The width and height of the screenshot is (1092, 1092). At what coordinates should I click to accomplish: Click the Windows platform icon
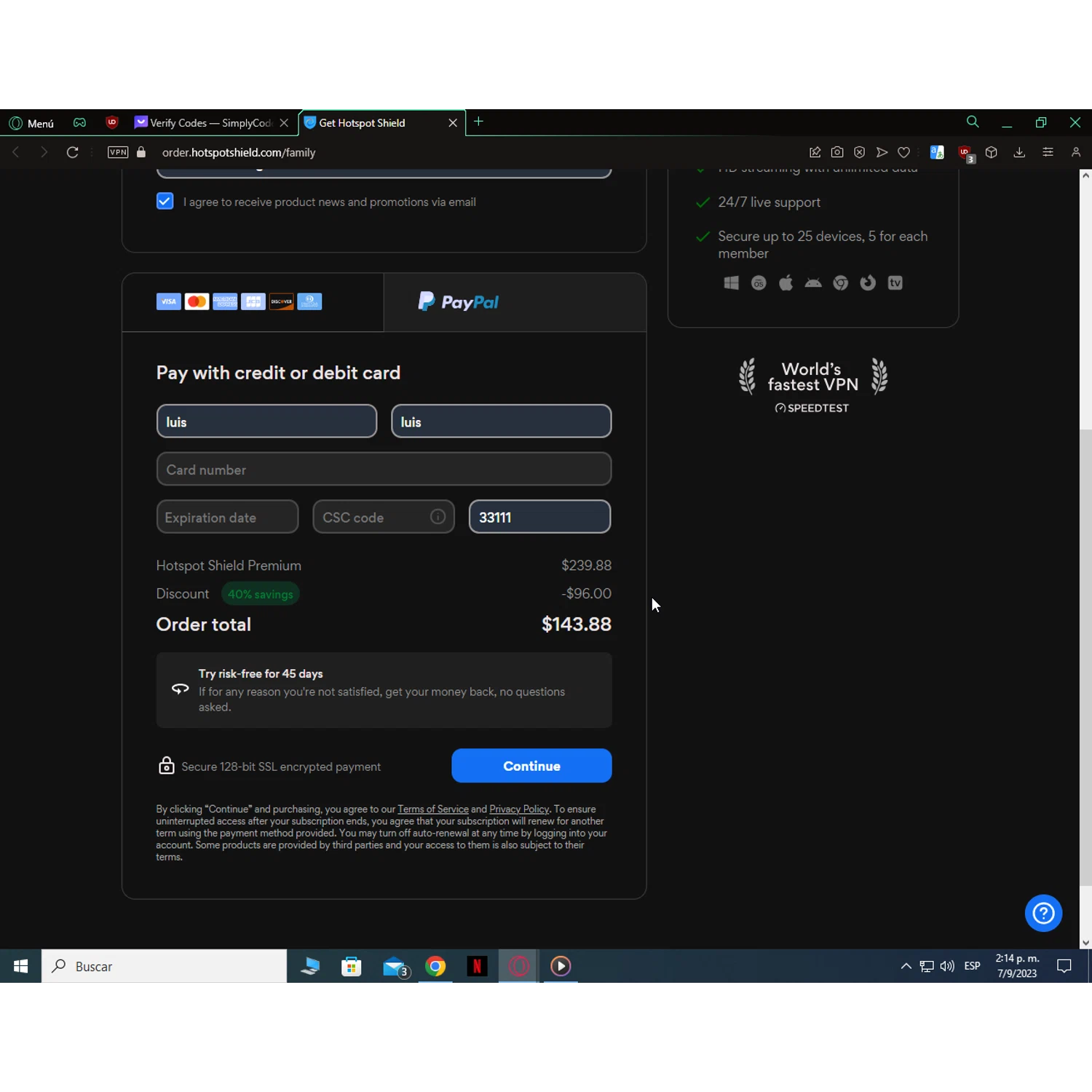click(732, 283)
